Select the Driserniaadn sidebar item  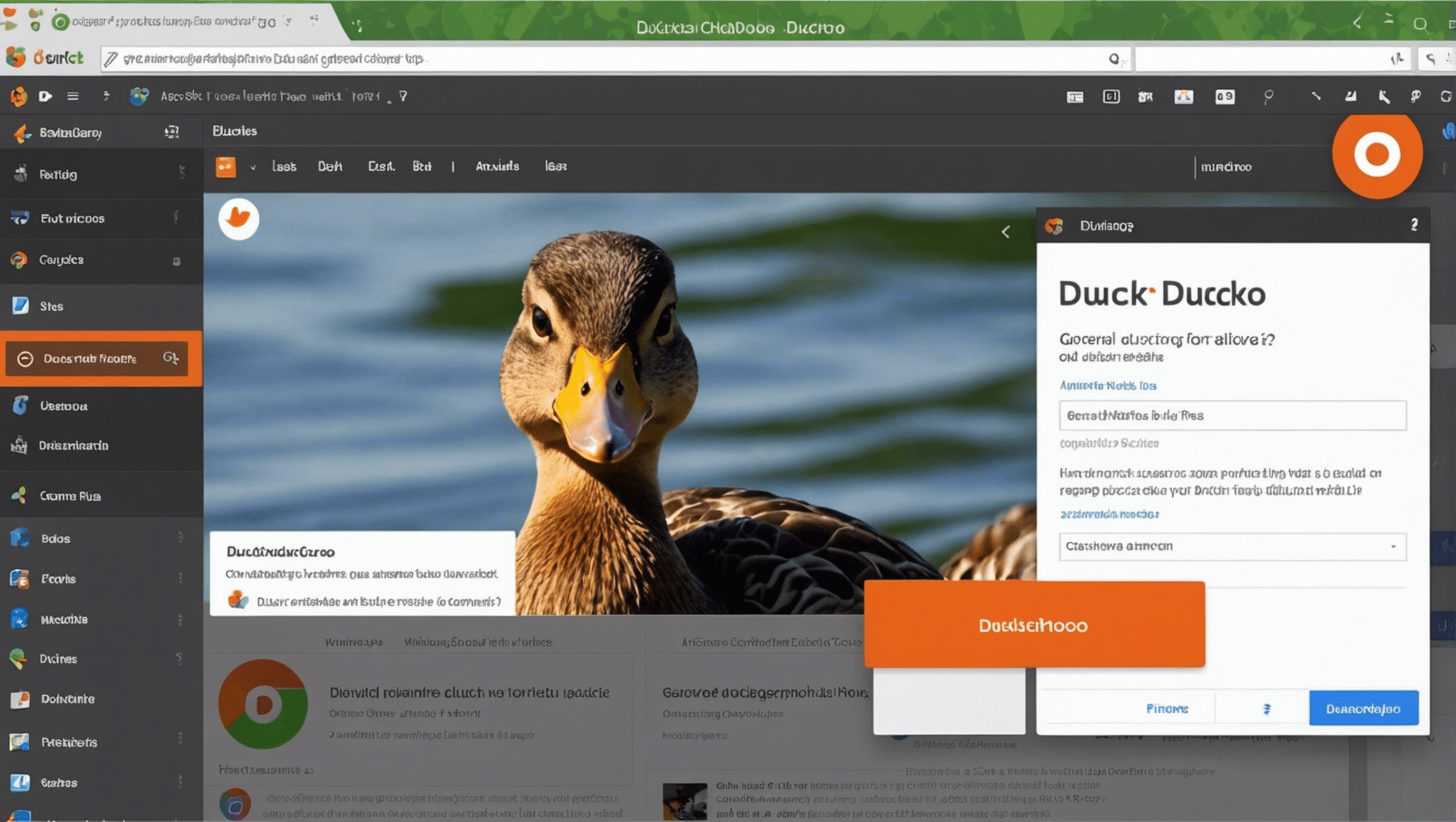[101, 446]
